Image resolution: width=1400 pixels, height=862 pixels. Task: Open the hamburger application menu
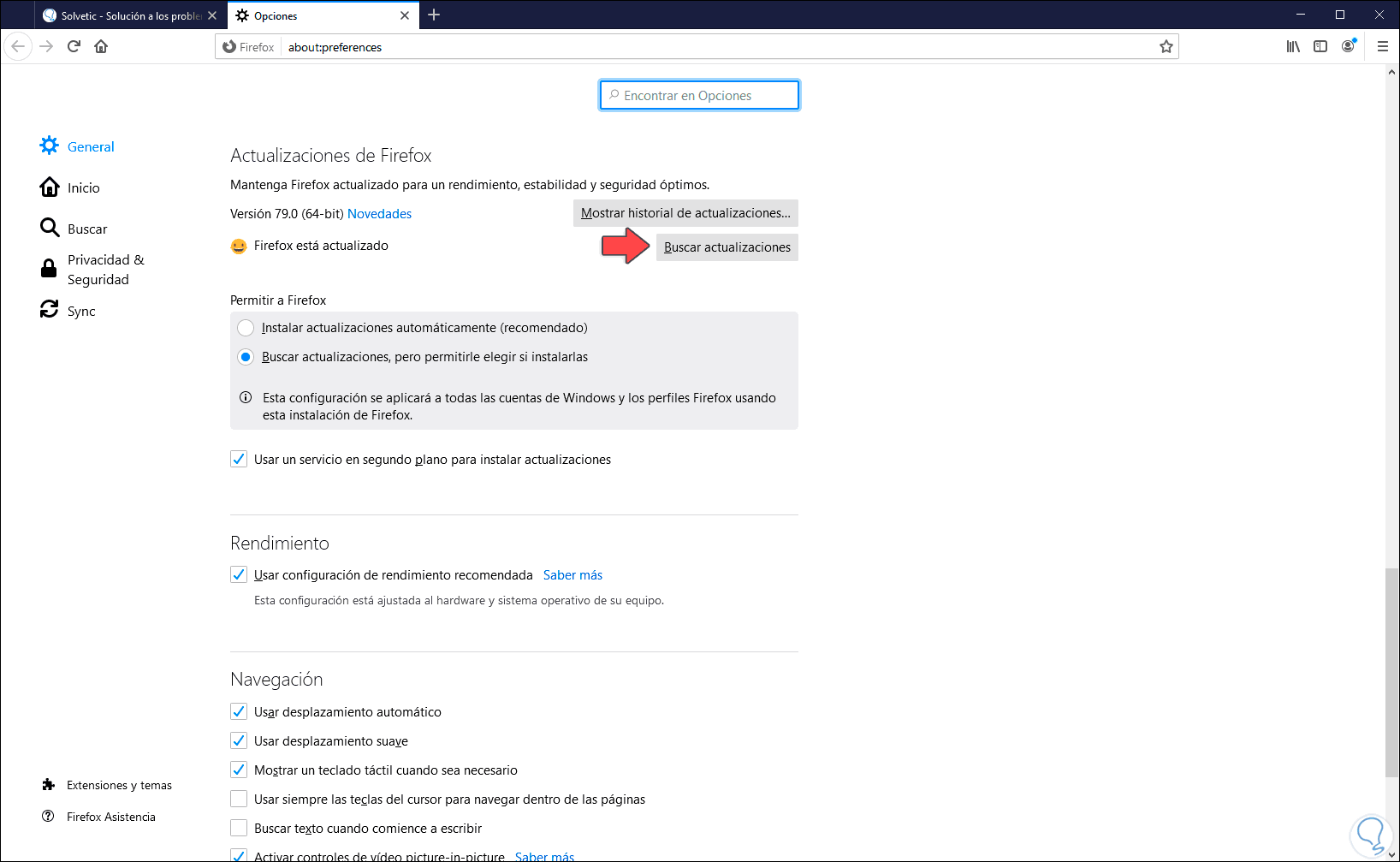1382,46
